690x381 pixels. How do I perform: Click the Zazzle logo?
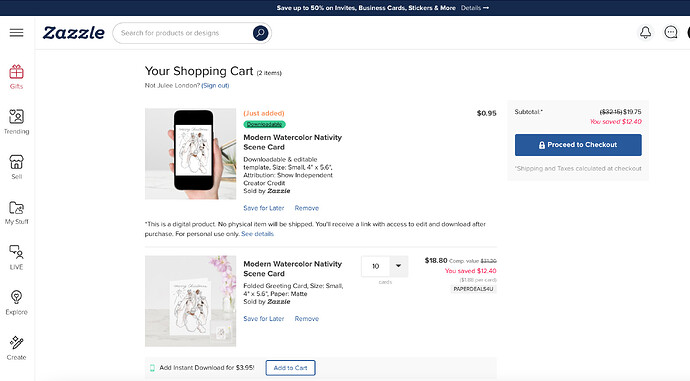click(73, 33)
